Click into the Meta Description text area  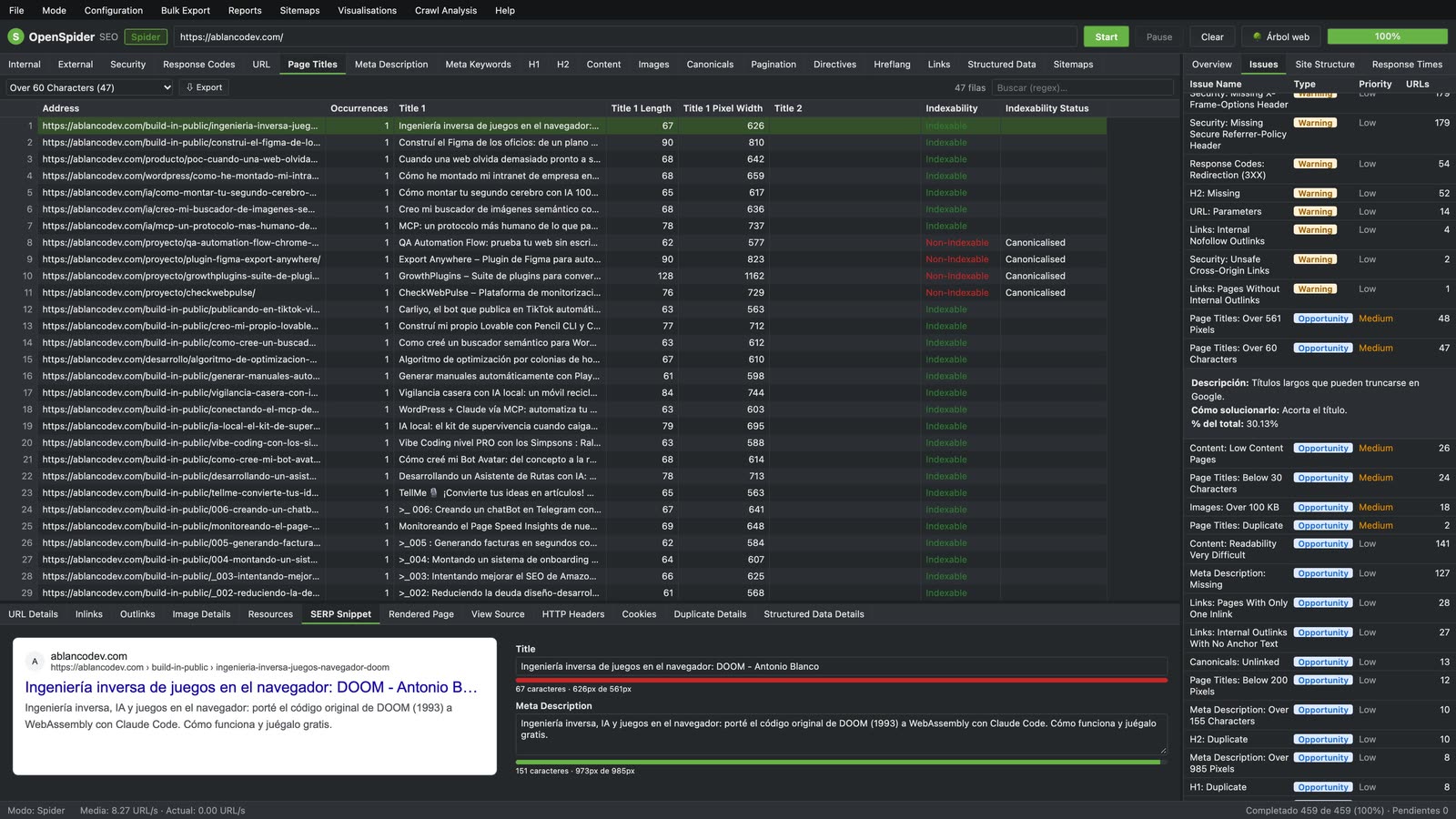click(x=841, y=734)
